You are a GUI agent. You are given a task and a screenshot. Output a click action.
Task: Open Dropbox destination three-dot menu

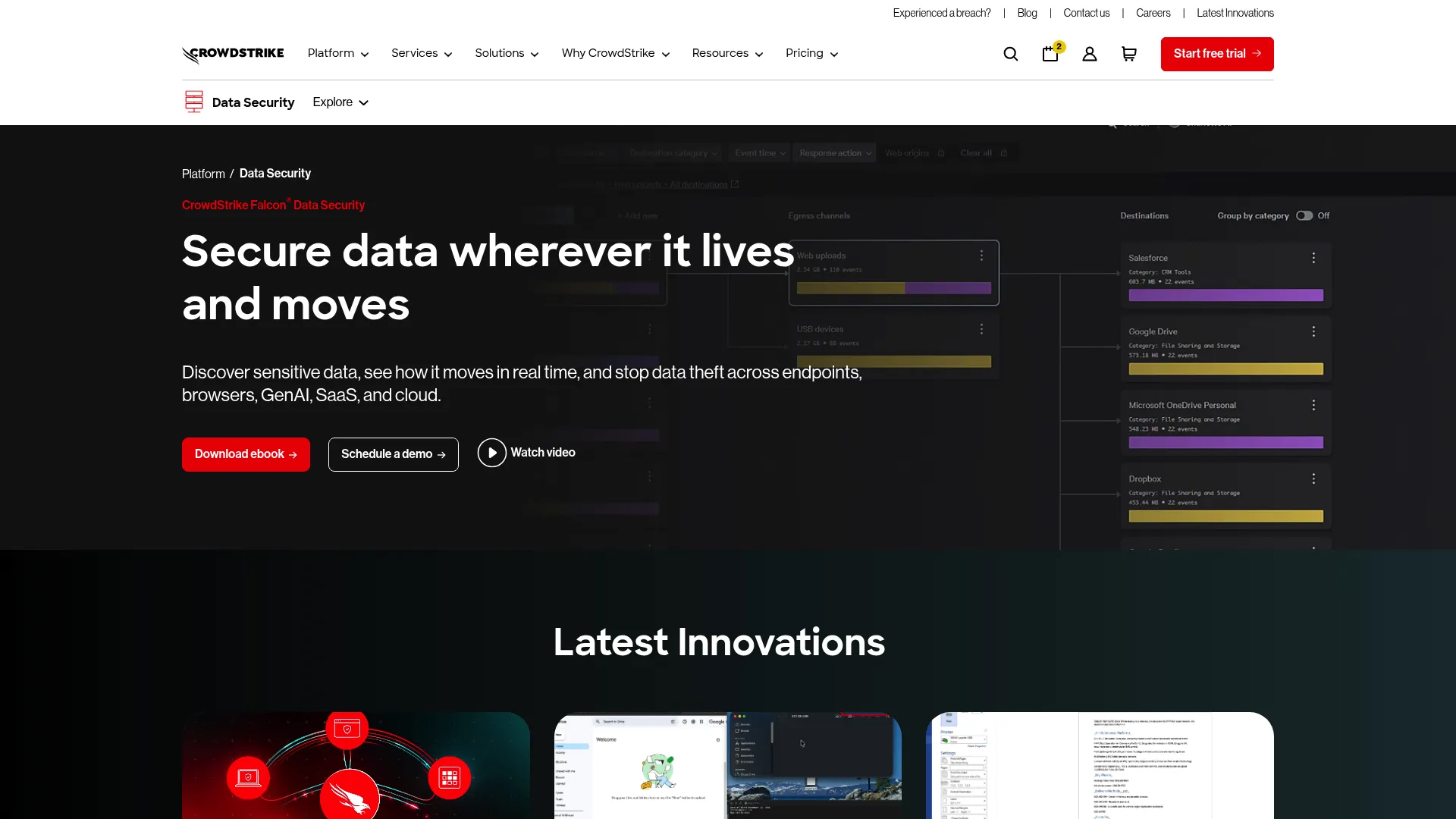[x=1314, y=479]
